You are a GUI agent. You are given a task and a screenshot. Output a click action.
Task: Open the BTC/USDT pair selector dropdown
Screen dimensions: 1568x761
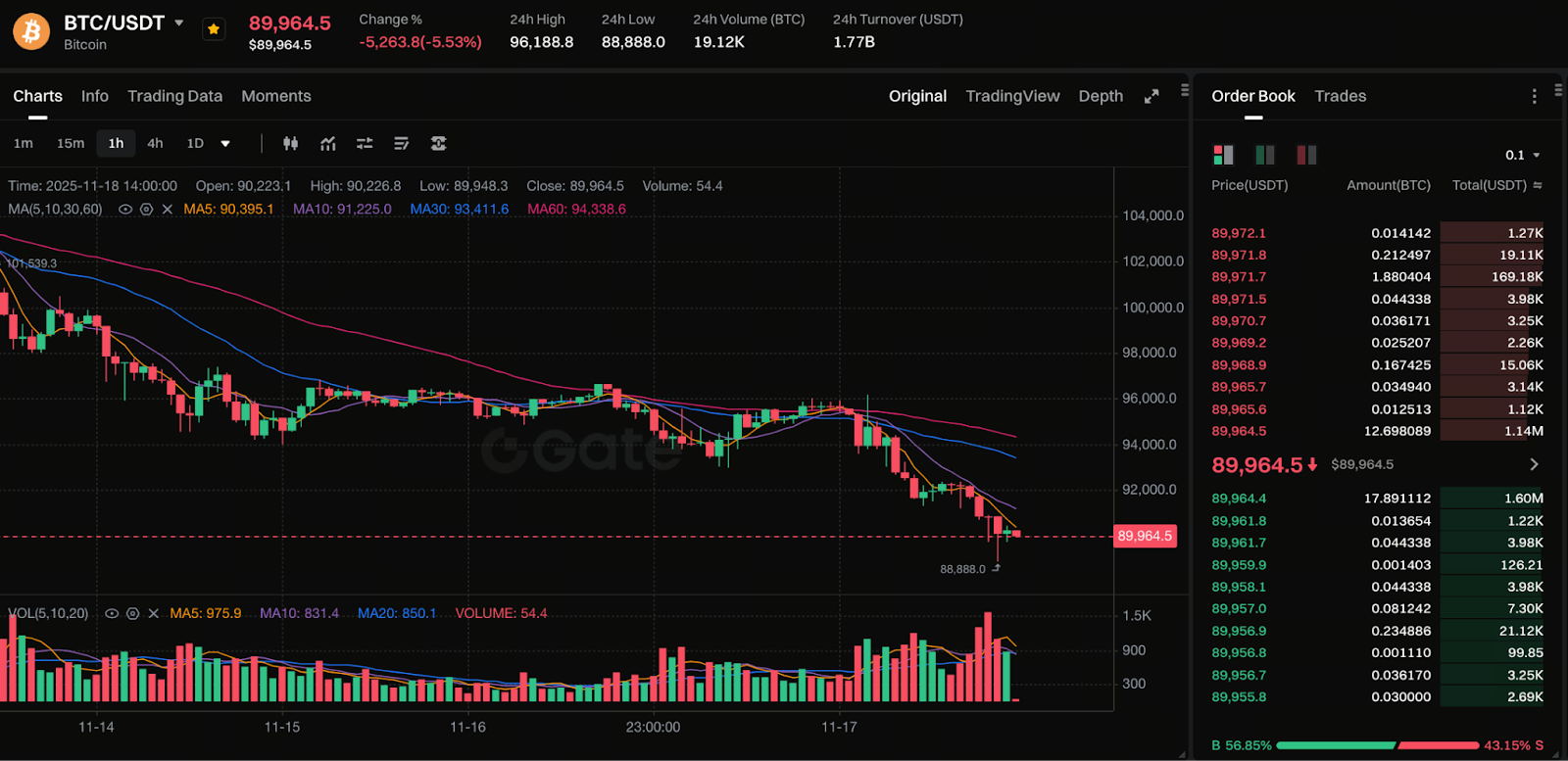pyautogui.click(x=179, y=23)
